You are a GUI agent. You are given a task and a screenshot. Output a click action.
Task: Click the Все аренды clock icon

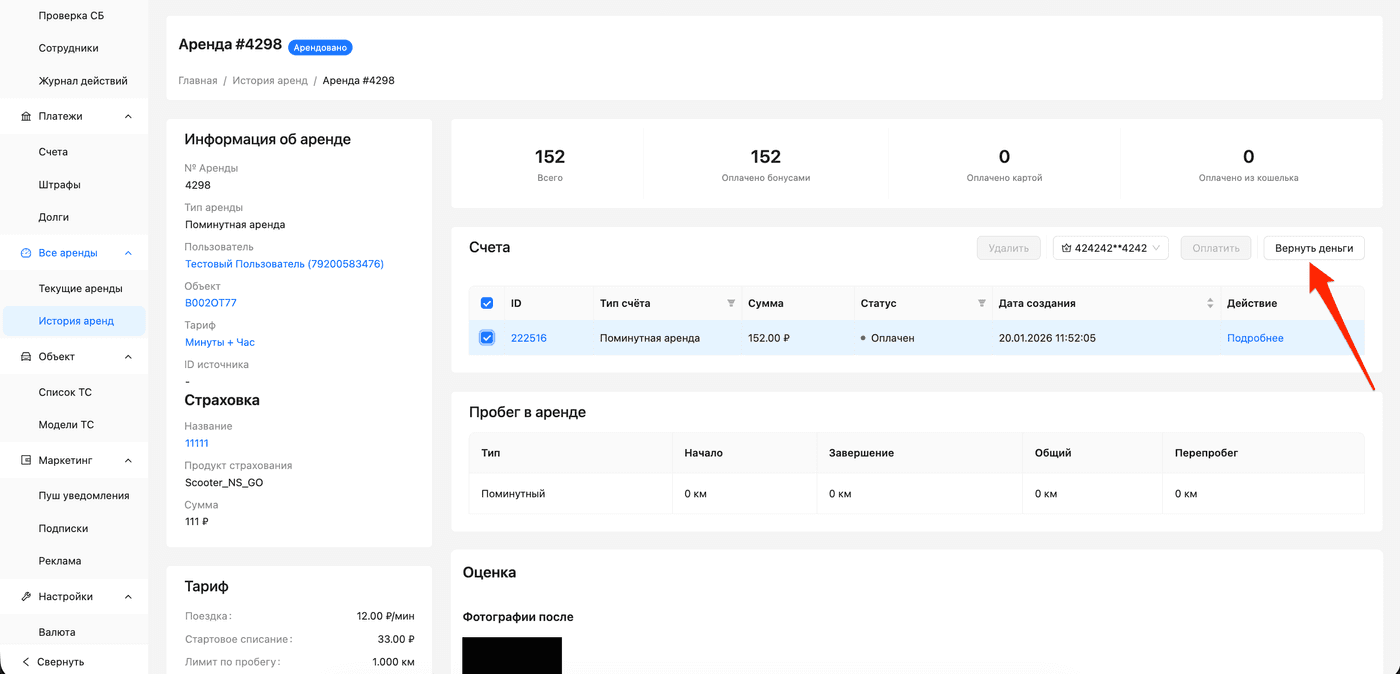[x=26, y=253]
